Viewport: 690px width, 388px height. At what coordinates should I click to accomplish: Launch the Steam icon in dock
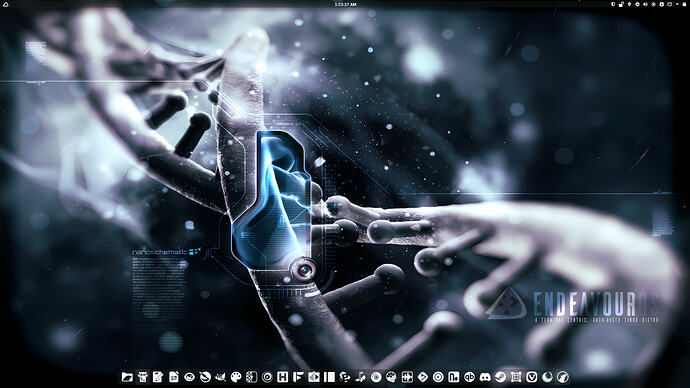(x=500, y=377)
